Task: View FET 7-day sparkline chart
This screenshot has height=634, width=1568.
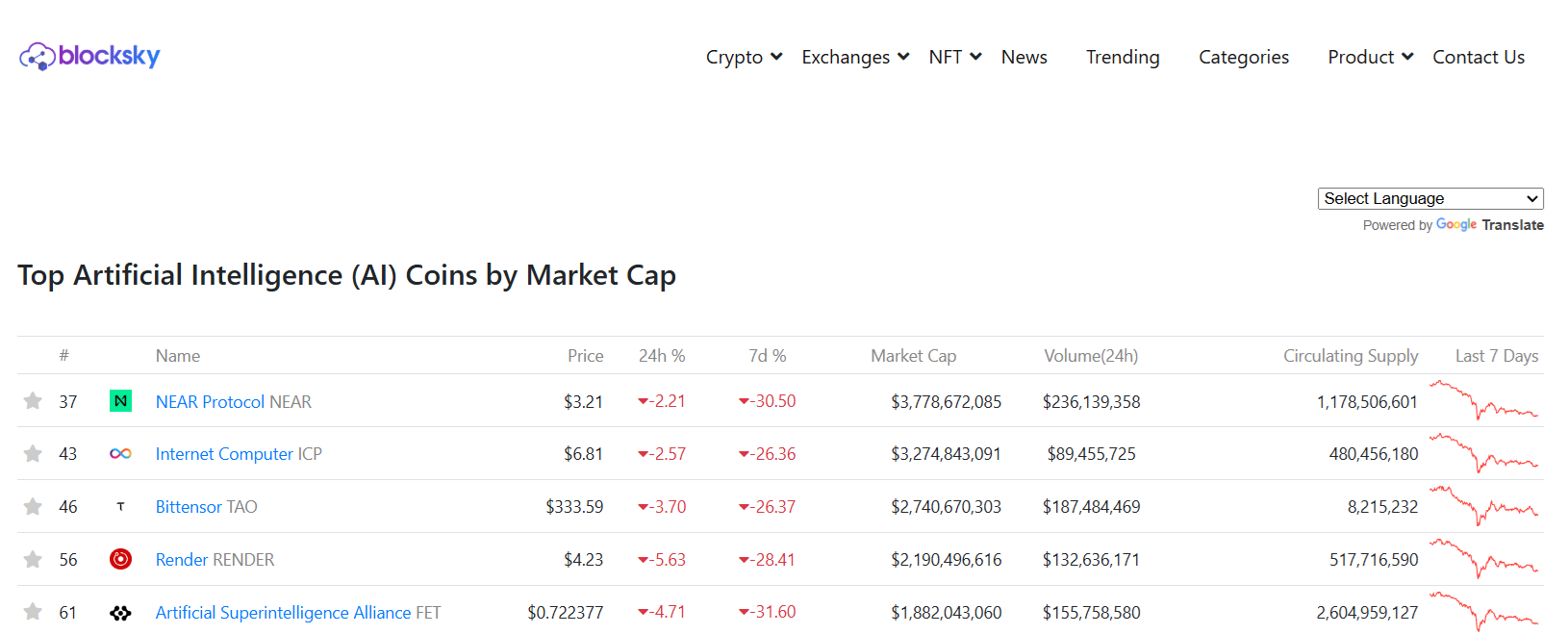Action: 1484,612
